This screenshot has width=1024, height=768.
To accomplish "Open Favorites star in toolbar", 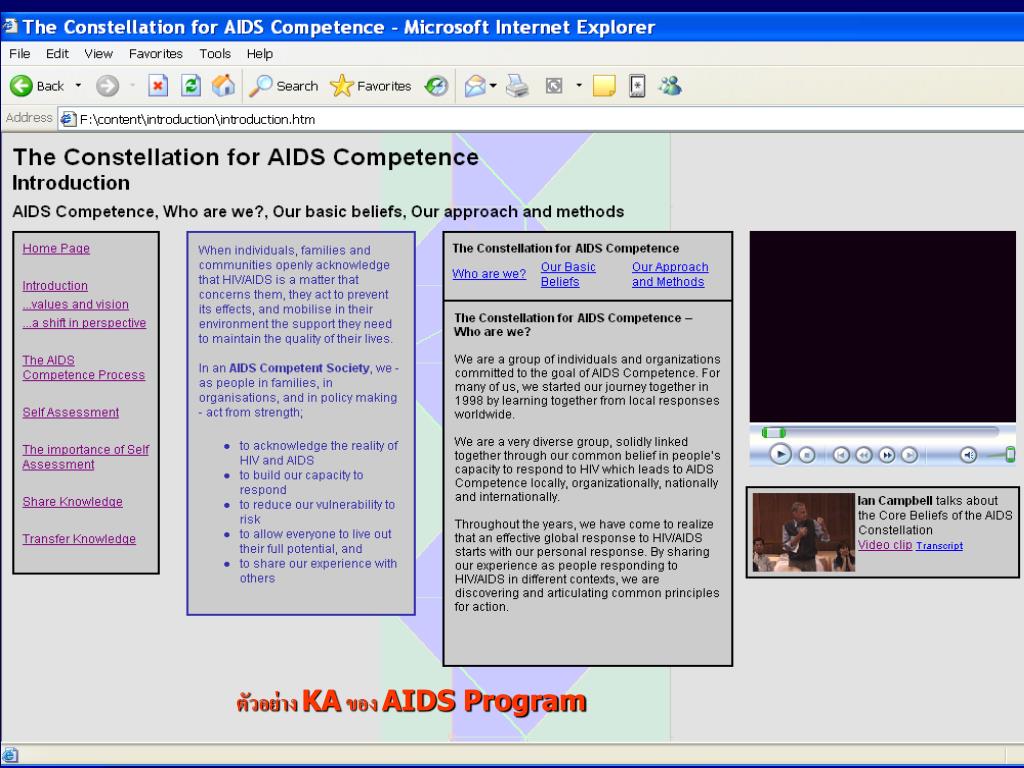I will click(x=371, y=86).
